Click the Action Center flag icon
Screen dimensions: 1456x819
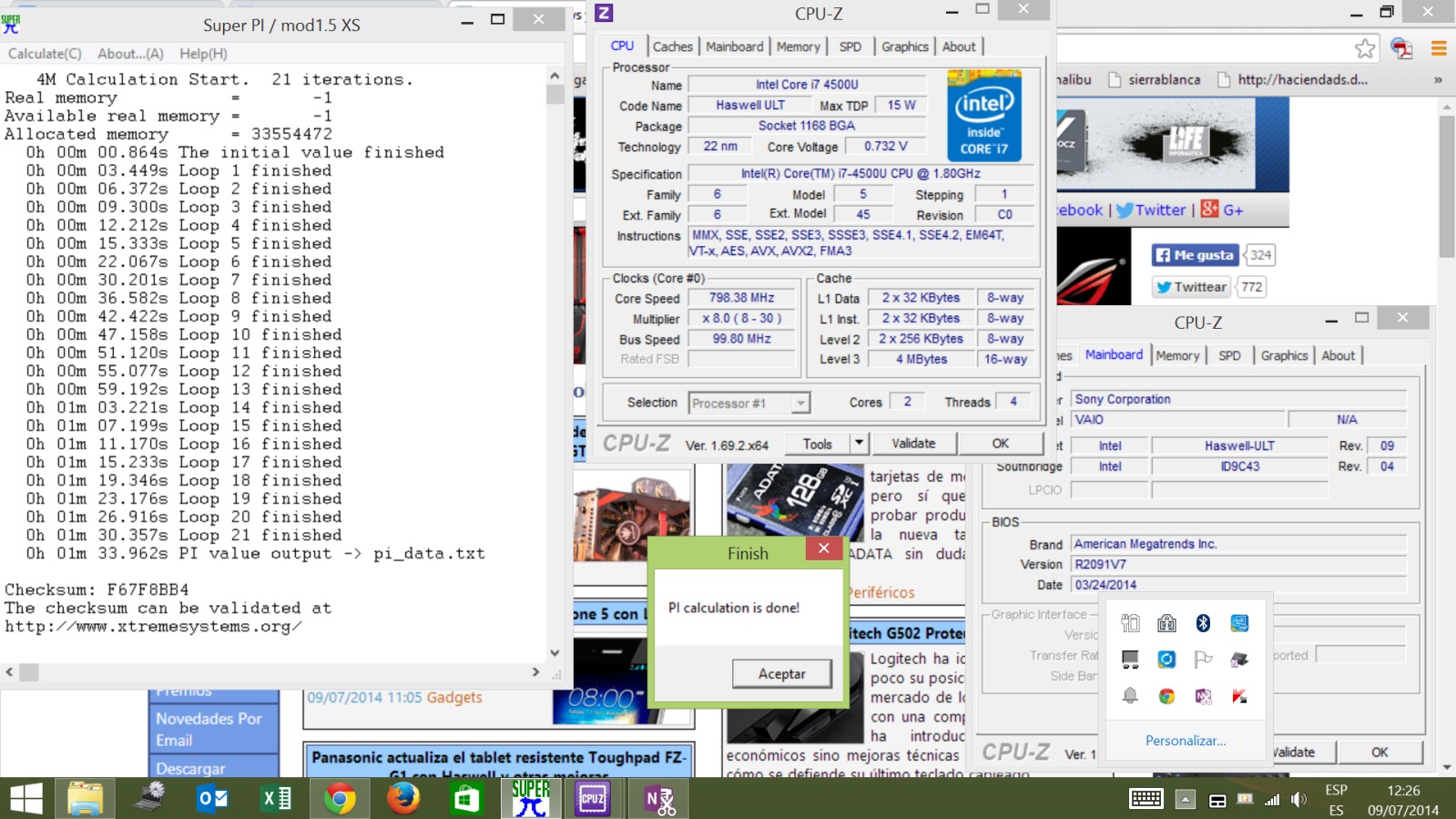pos(1203,660)
